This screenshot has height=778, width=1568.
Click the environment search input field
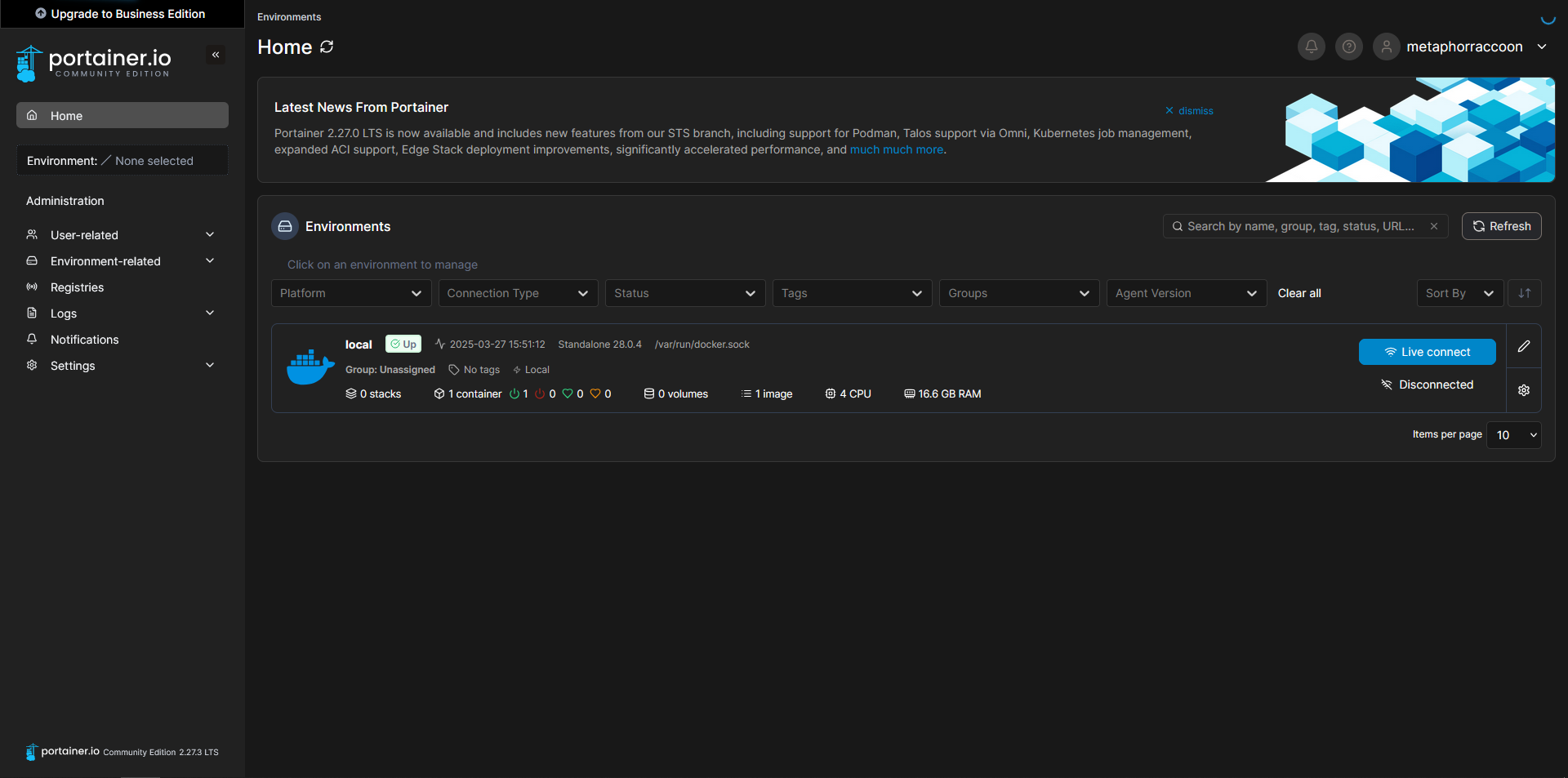pos(1300,226)
